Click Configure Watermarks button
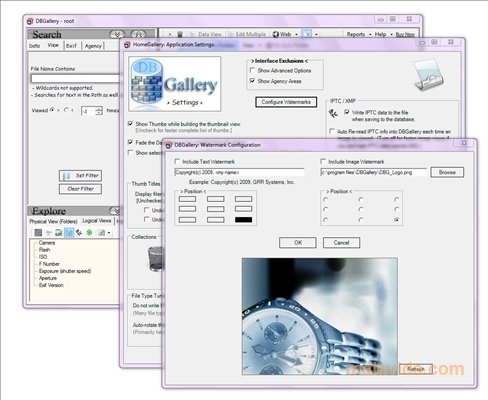This screenshot has width=488, height=400. (x=286, y=102)
